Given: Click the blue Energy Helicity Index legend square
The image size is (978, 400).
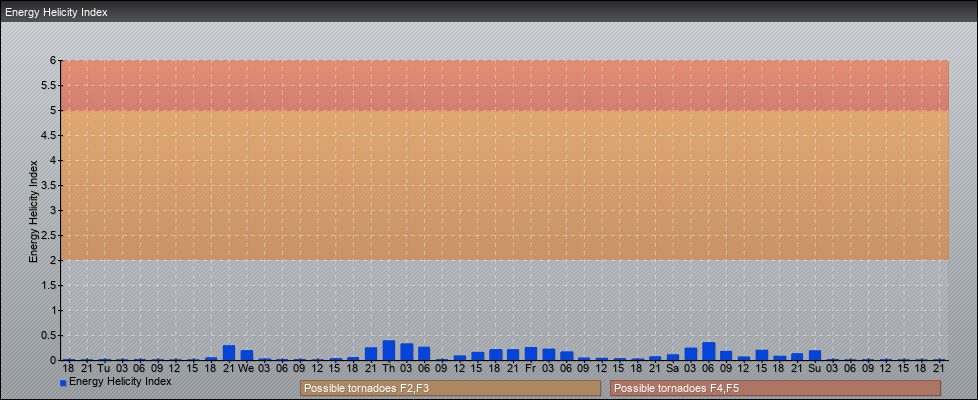Looking at the screenshot, I should coord(63,383).
